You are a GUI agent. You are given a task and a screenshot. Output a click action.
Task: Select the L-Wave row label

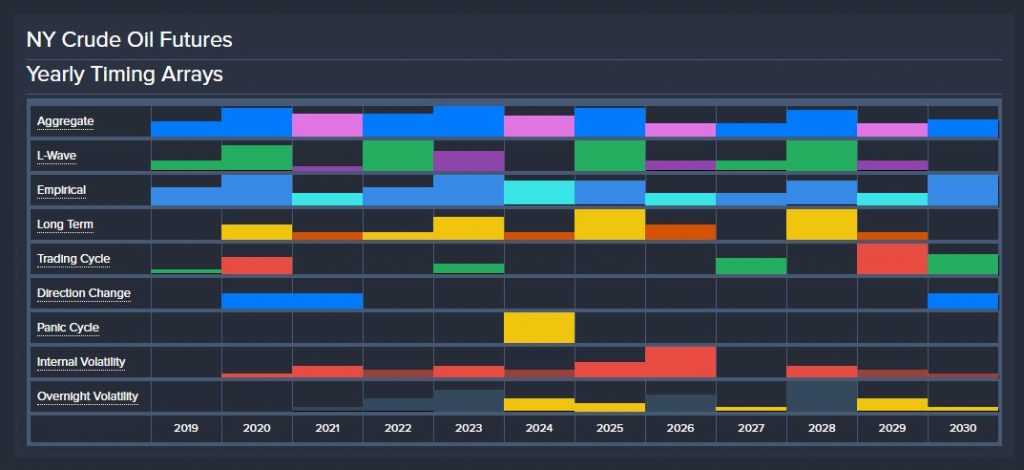[57, 156]
